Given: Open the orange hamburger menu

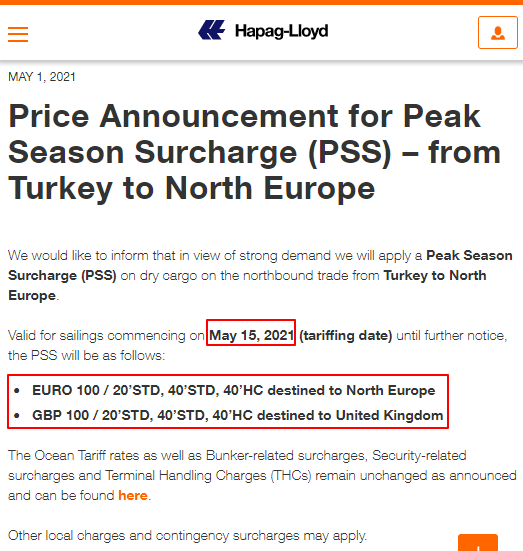Looking at the screenshot, I should [x=18, y=34].
